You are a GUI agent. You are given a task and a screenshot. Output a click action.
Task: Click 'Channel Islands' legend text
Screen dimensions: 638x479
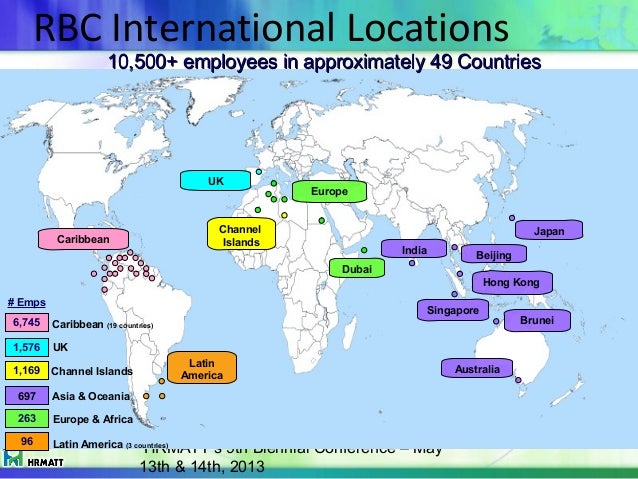[92, 371]
